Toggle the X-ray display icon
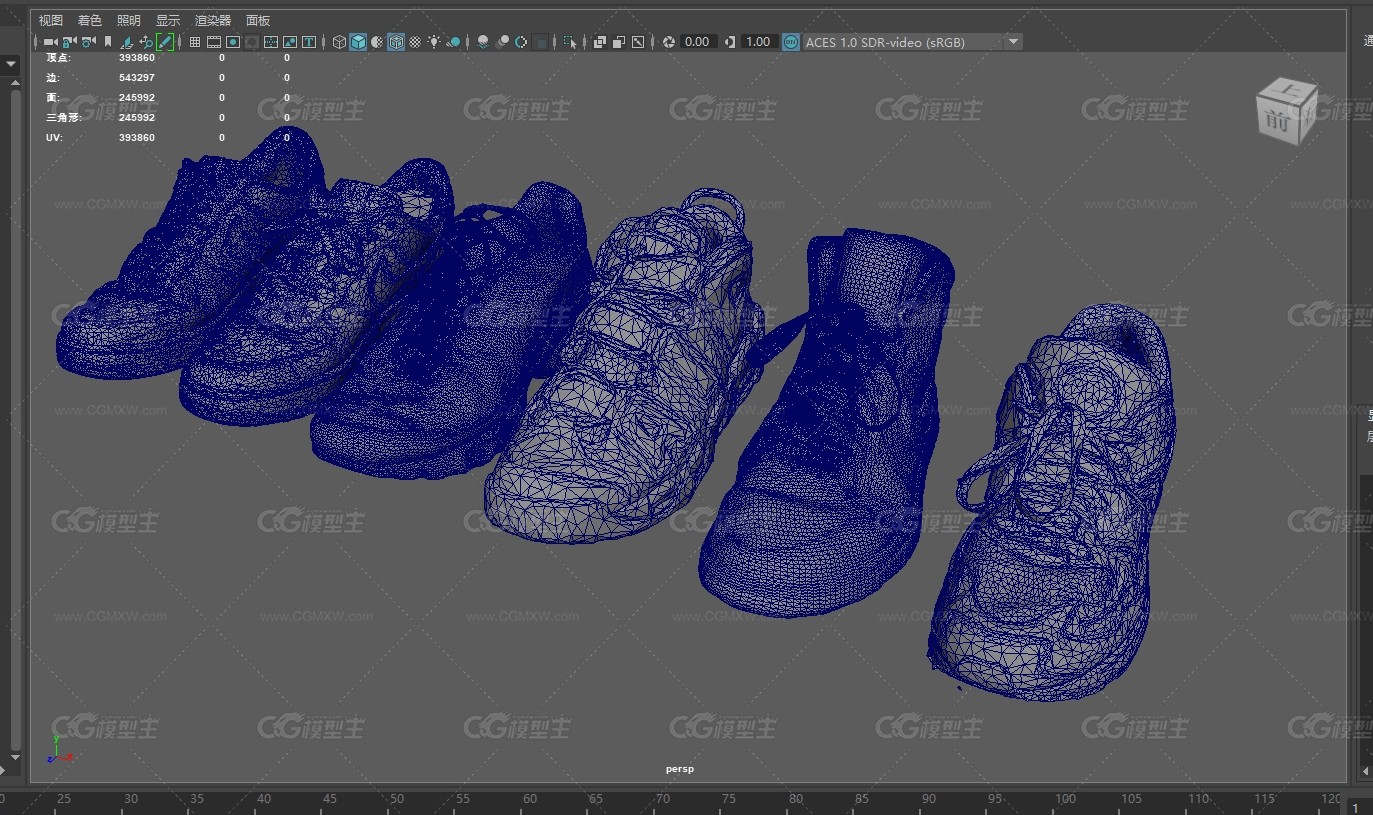The width and height of the screenshot is (1373, 815). (599, 42)
